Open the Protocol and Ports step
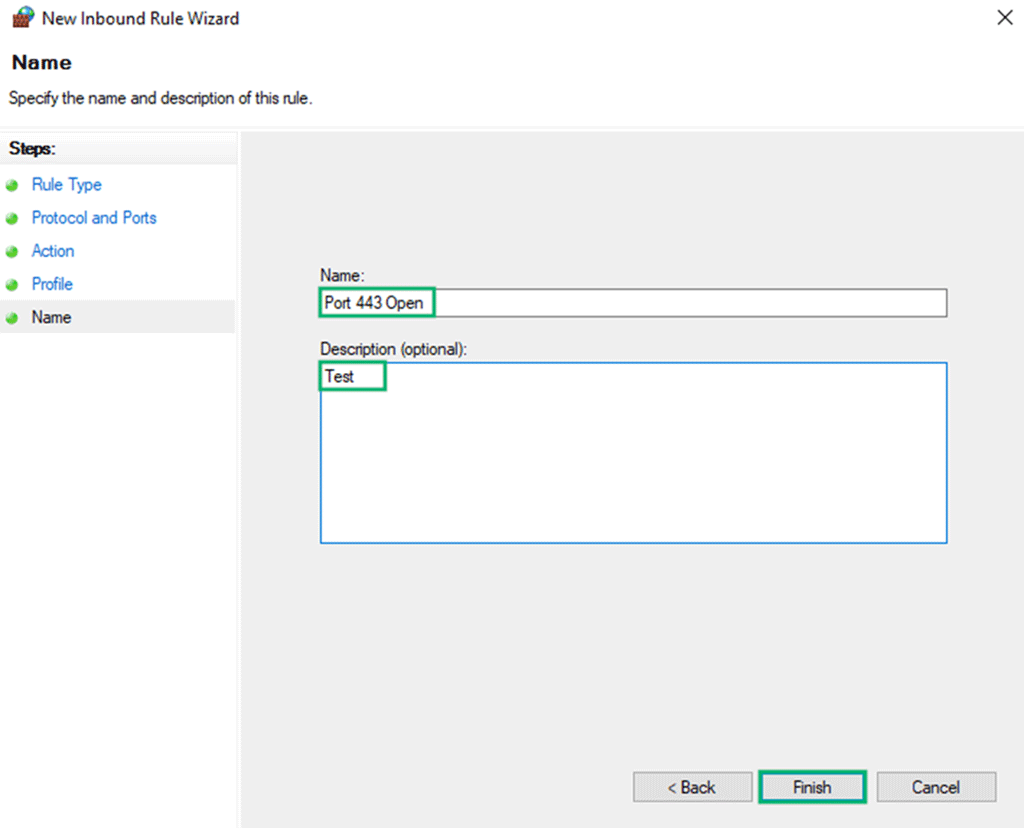The image size is (1024, 828). [94, 218]
